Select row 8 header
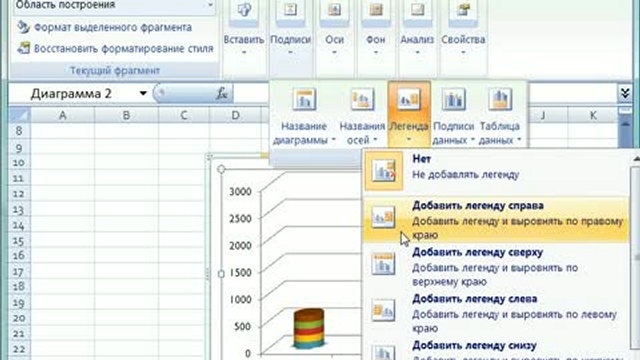This screenshot has width=640, height=360. [19, 131]
